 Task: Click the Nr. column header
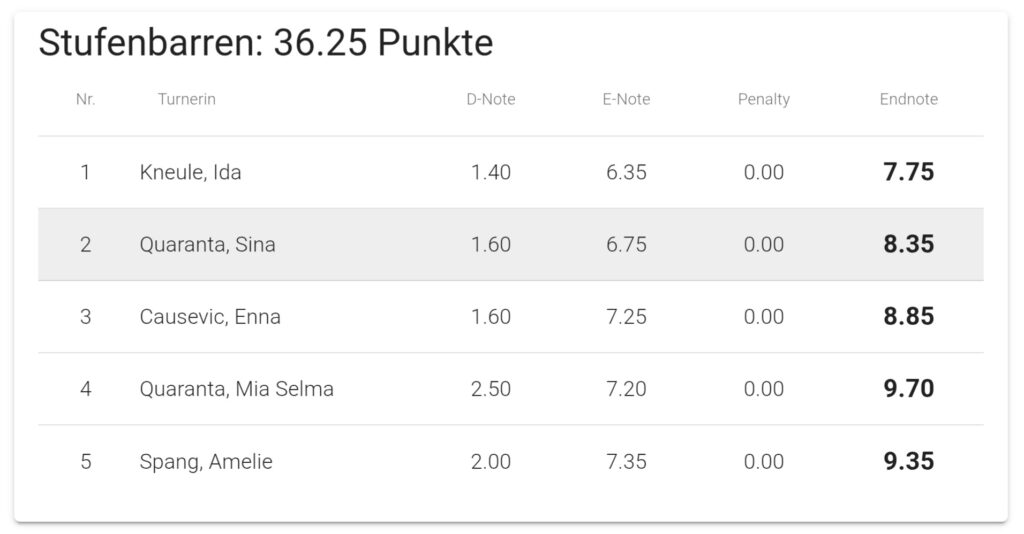click(86, 99)
